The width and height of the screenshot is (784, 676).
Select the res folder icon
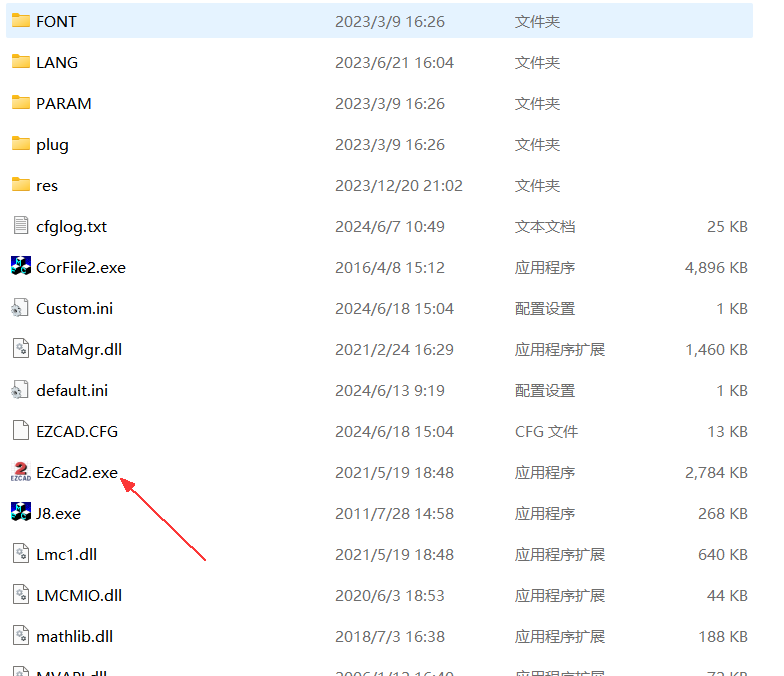(x=20, y=185)
